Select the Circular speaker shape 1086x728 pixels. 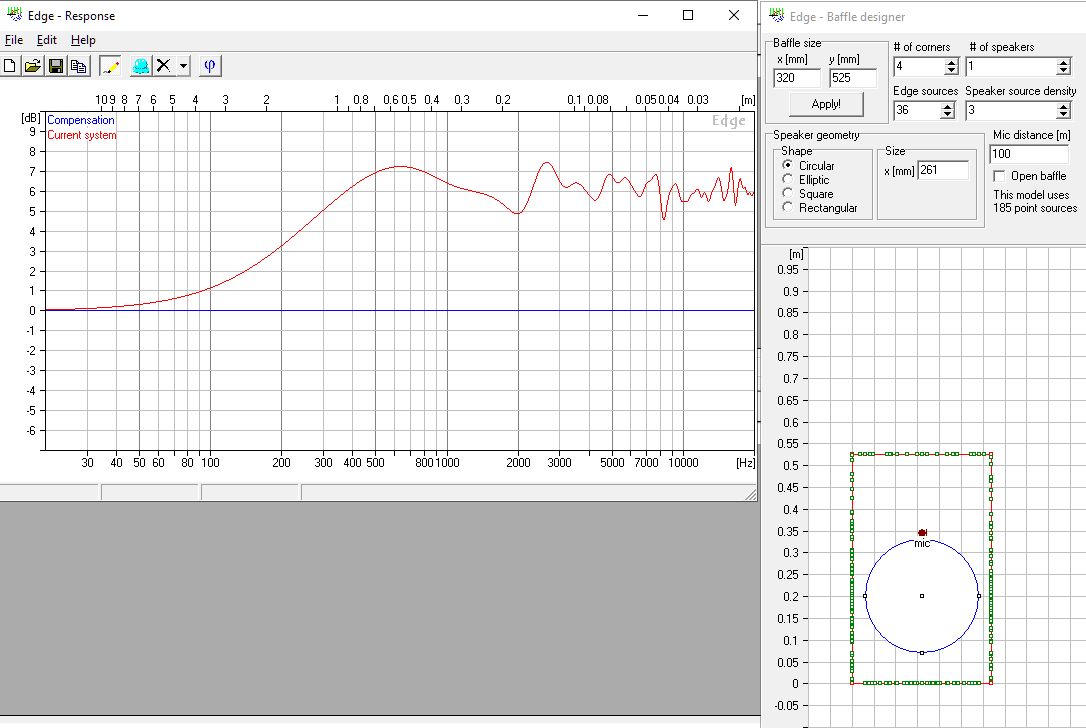[x=787, y=166]
